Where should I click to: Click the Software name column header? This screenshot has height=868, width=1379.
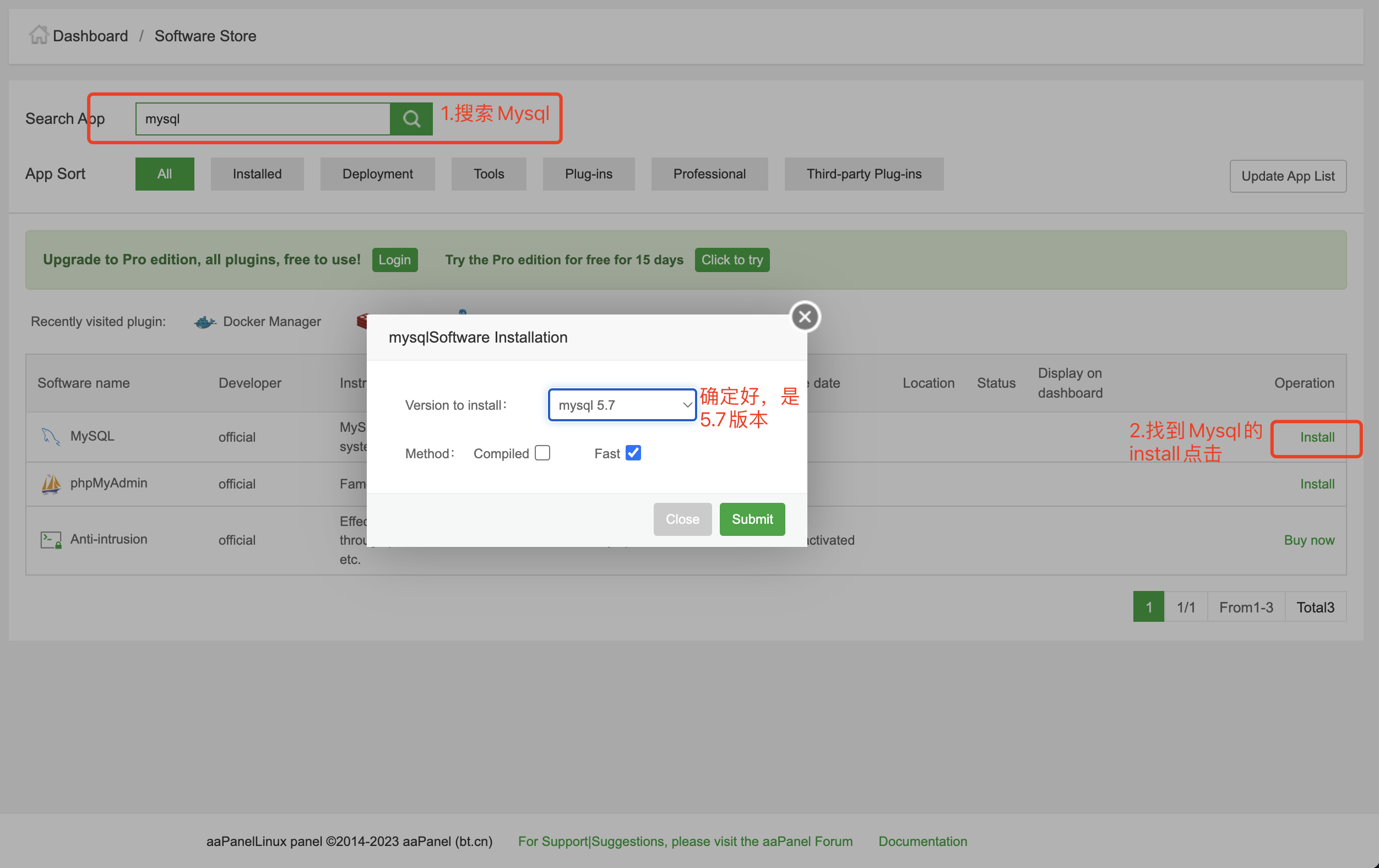pyautogui.click(x=84, y=383)
